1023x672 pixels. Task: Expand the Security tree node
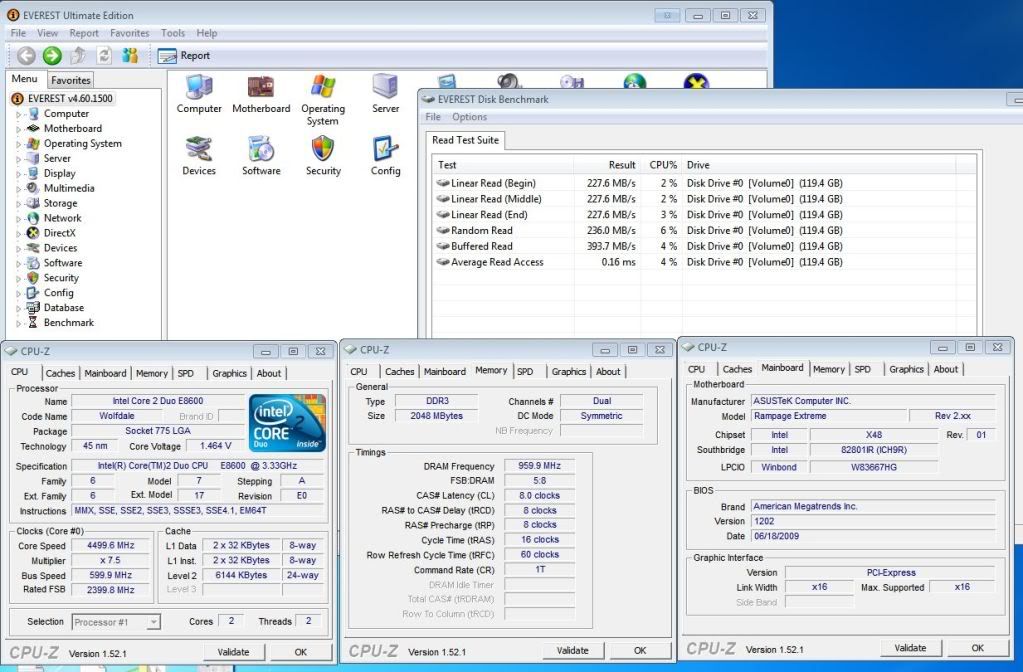18,279
